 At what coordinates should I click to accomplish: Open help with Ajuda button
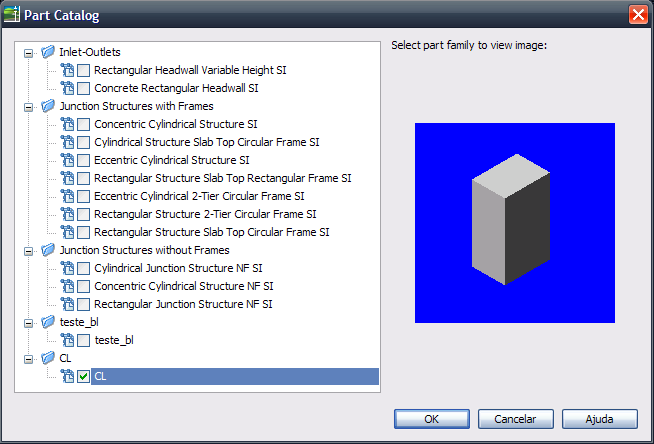599,419
